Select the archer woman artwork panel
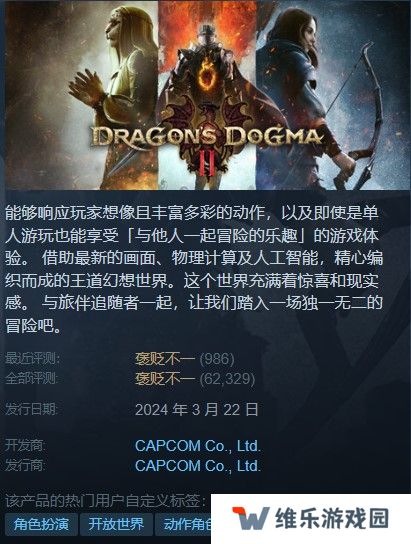Viewport: 411px width, 544px height. click(x=333, y=95)
